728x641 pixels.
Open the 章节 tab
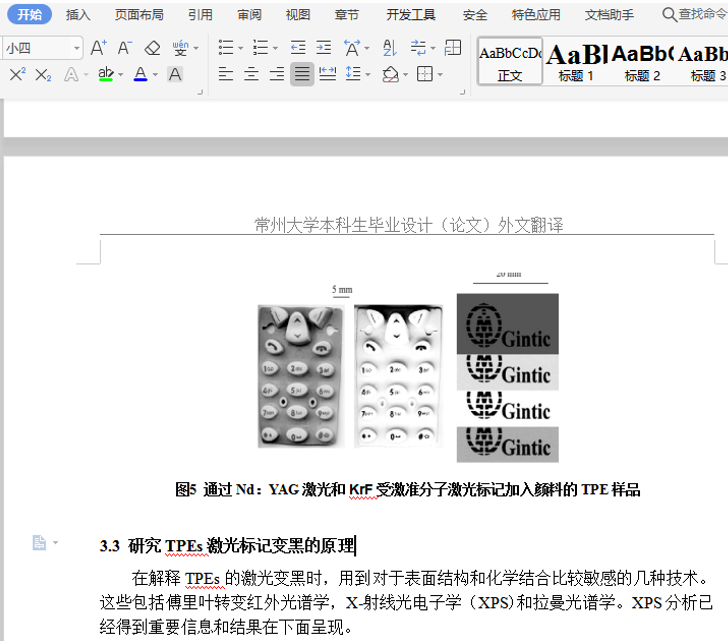coord(347,15)
